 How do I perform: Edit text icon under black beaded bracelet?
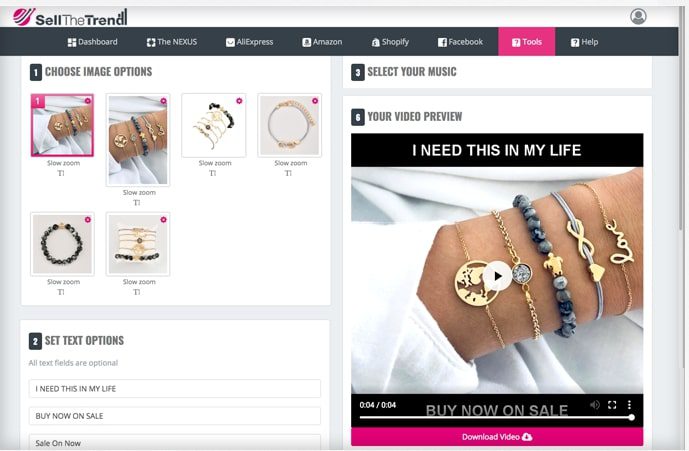(61, 292)
